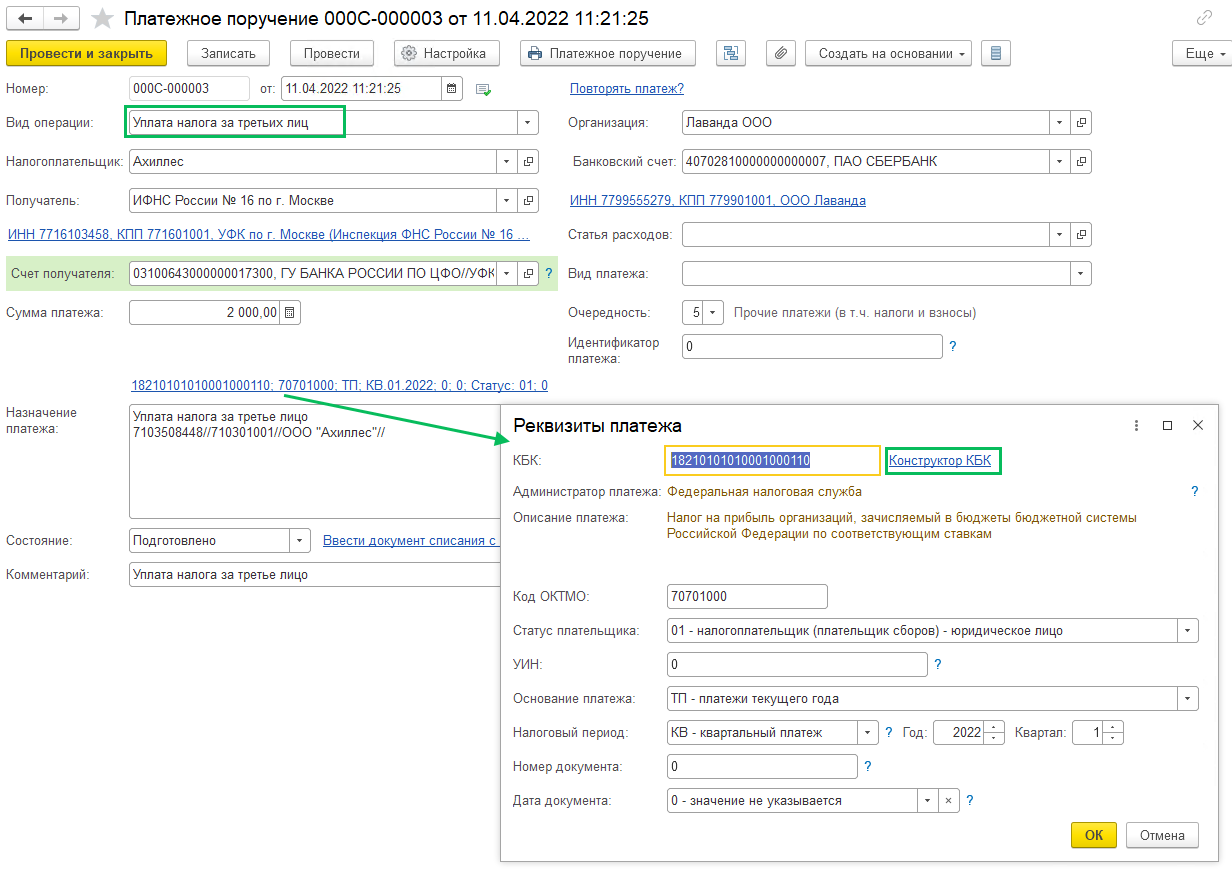
Task: Confirm dialog with ОК
Action: pos(1094,835)
